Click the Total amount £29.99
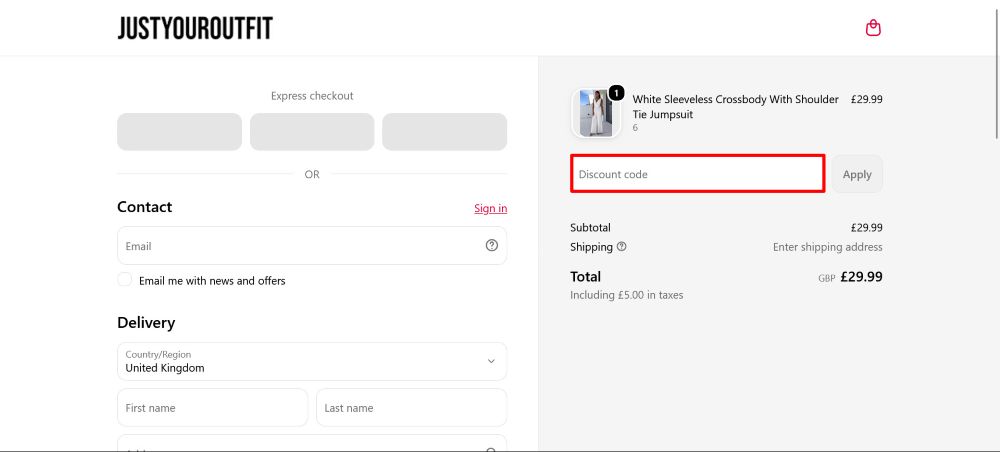This screenshot has height=452, width=1000. click(x=862, y=277)
